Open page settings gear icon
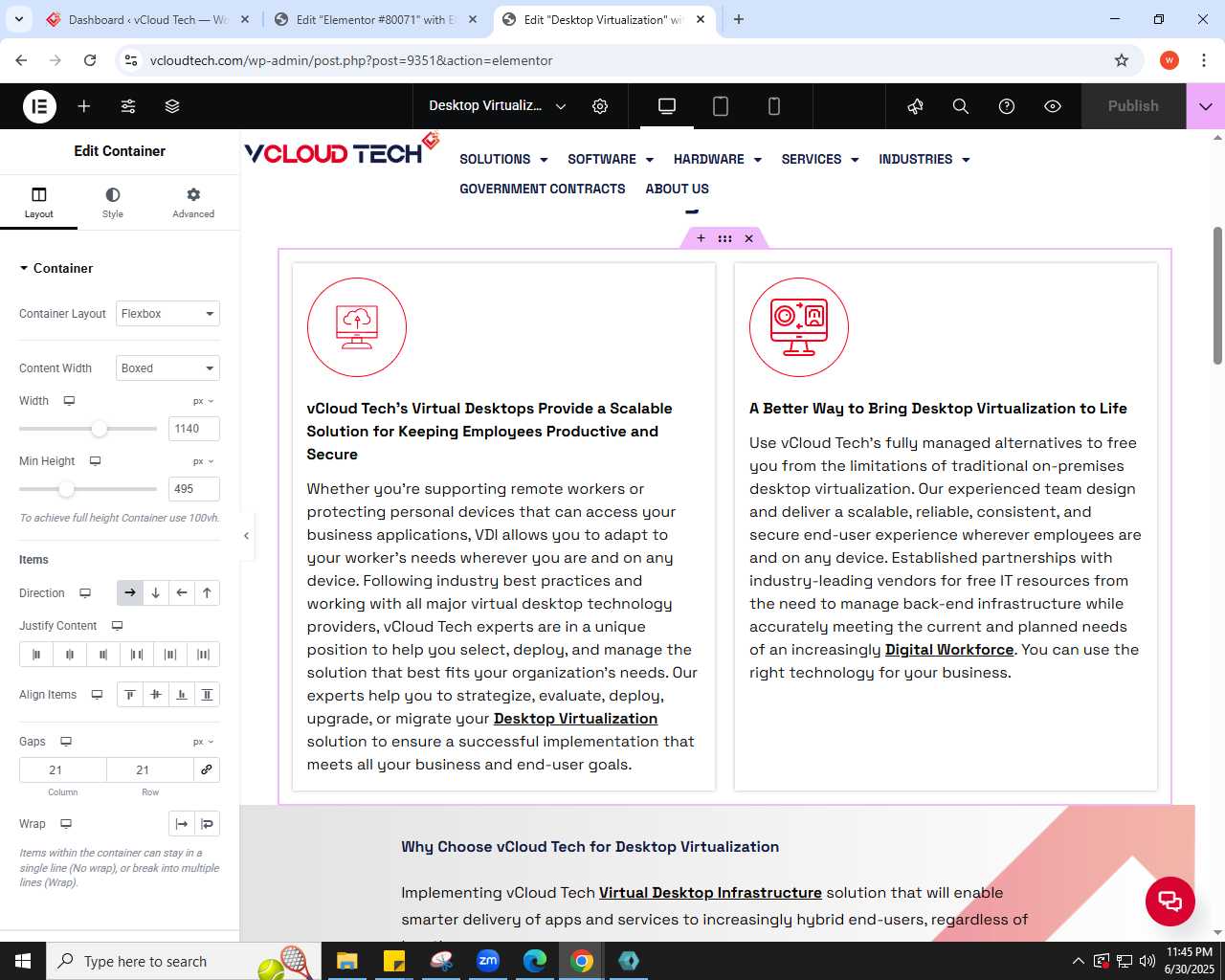Viewport: 1225px width, 980px height. tap(600, 106)
